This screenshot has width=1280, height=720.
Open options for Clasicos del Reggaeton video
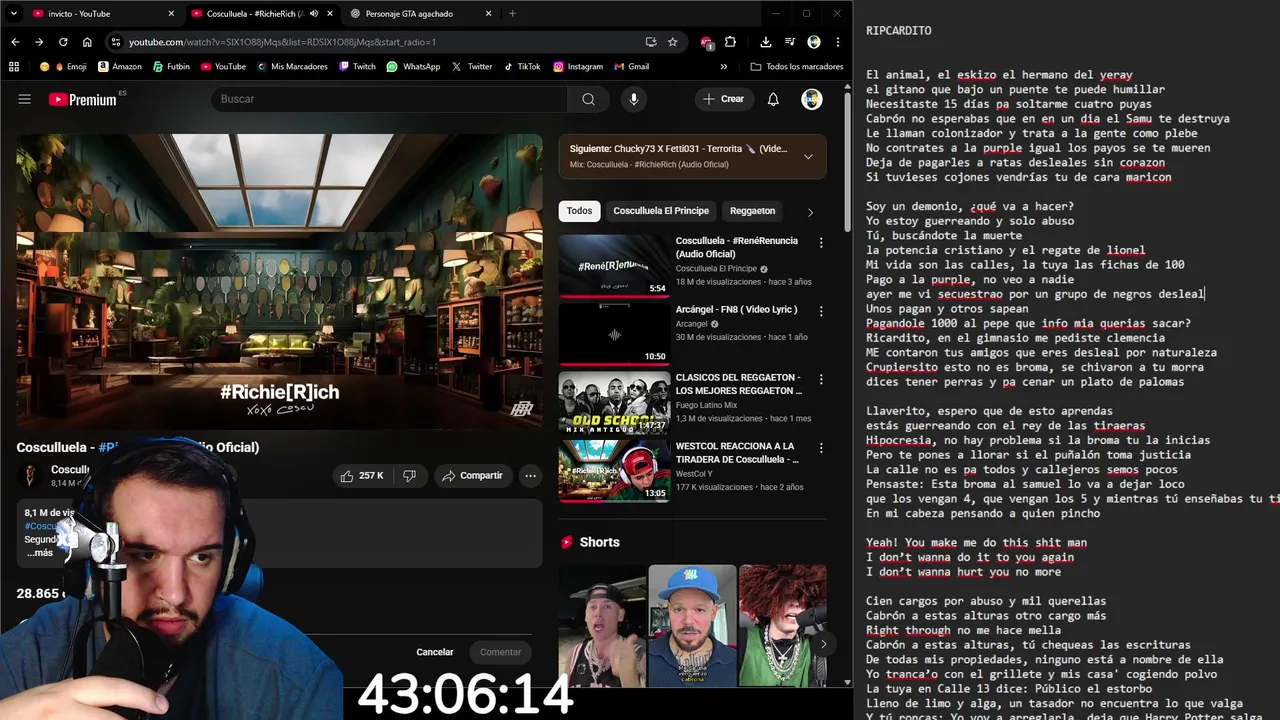[821, 379]
